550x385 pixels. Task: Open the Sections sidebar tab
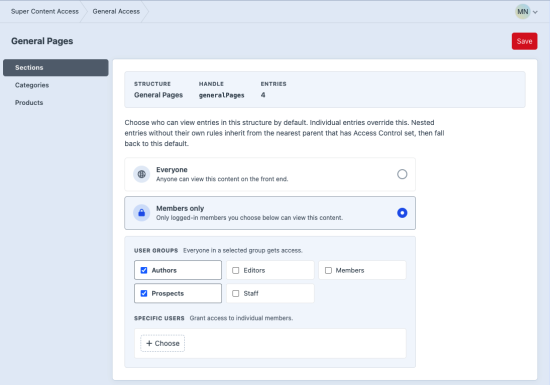(56, 68)
